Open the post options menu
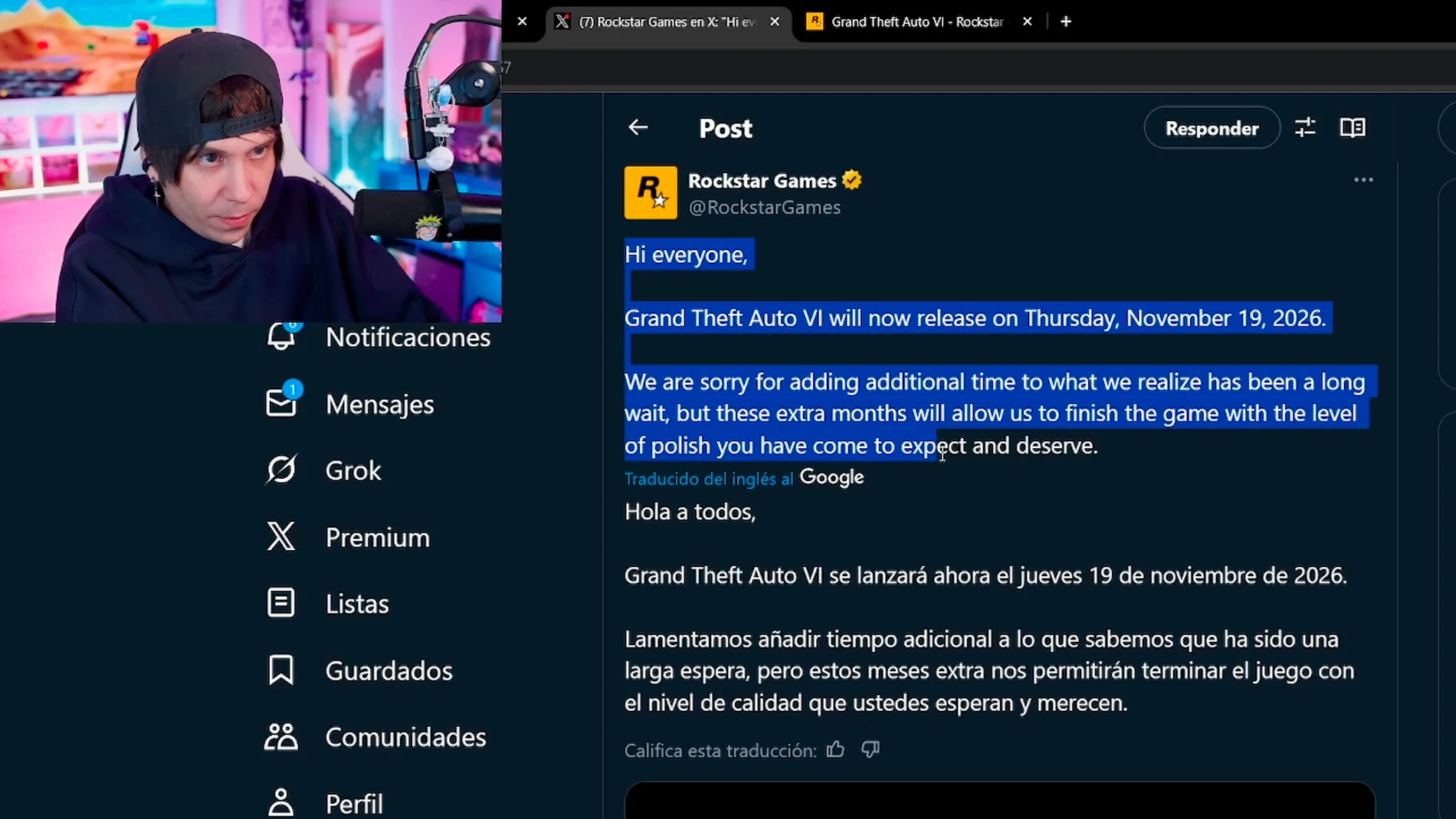 [1363, 179]
